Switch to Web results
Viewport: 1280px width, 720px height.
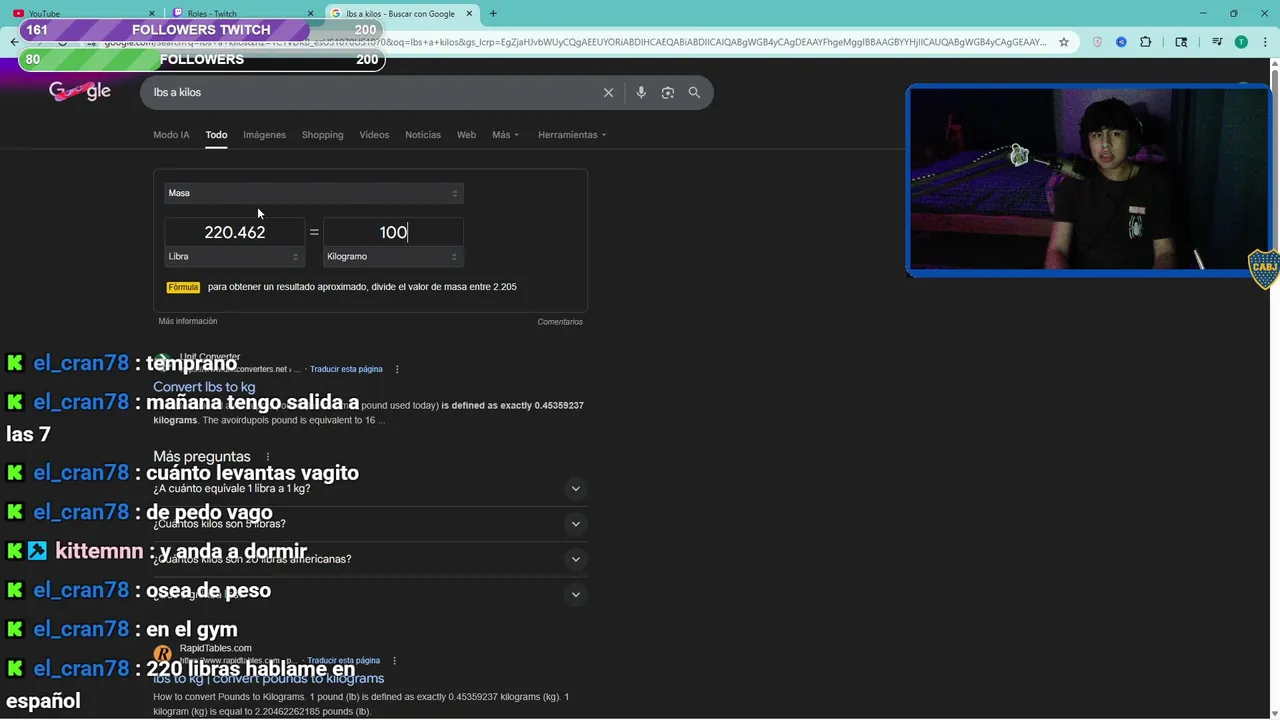point(466,135)
